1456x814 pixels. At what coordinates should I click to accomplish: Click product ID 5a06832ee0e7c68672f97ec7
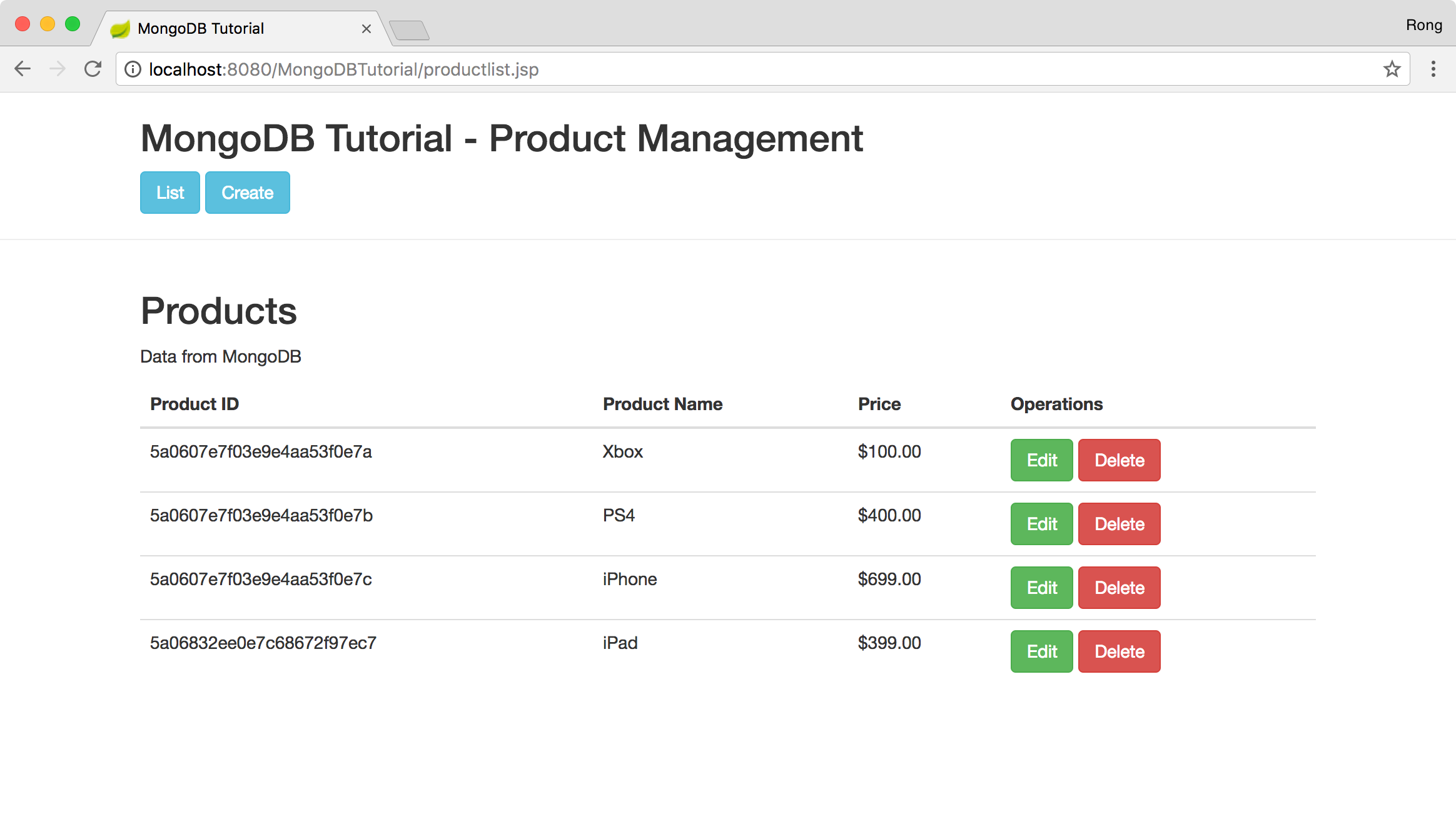[263, 643]
